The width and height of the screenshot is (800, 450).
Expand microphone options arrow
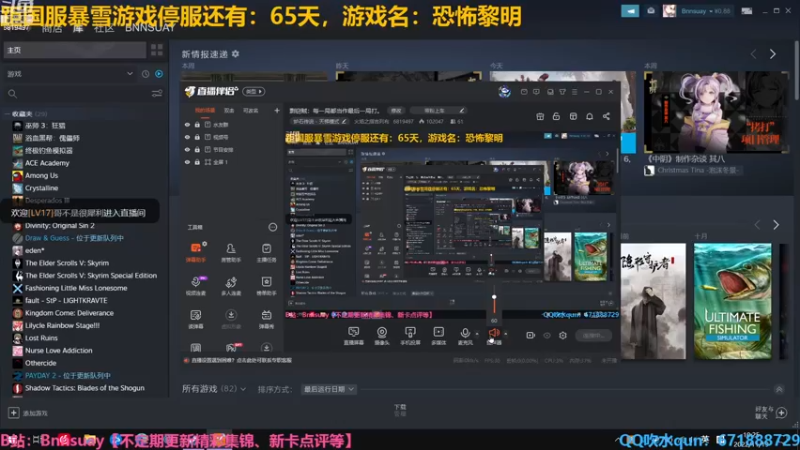pyautogui.click(x=477, y=334)
